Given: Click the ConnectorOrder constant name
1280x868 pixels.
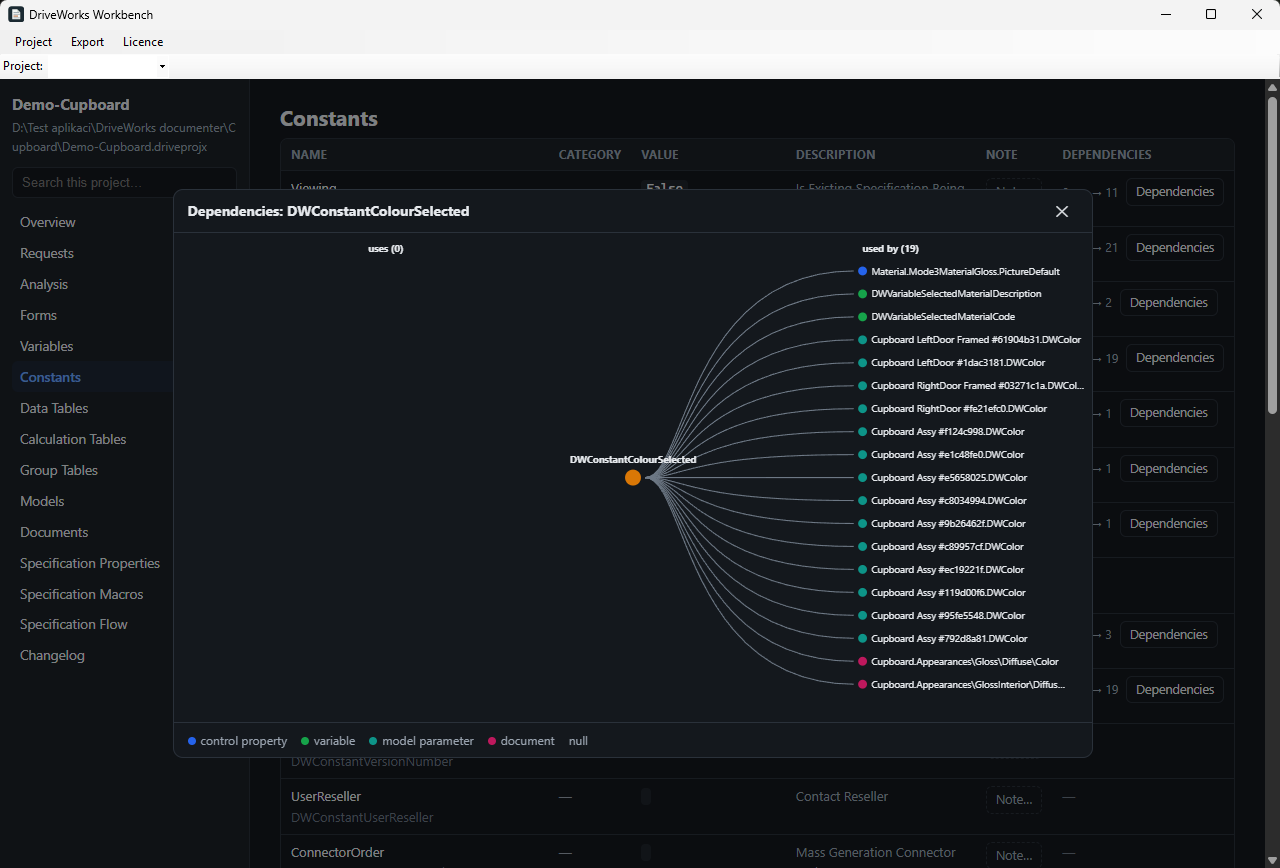Looking at the screenshot, I should (x=338, y=852).
